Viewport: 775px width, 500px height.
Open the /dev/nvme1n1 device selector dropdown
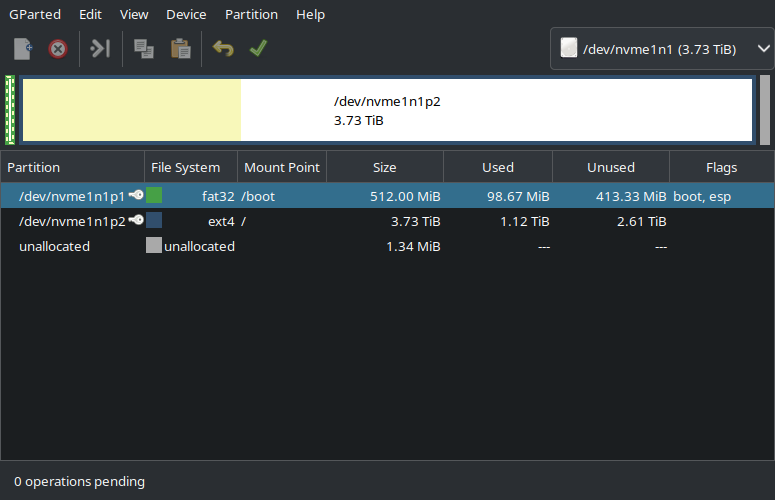(x=662, y=48)
